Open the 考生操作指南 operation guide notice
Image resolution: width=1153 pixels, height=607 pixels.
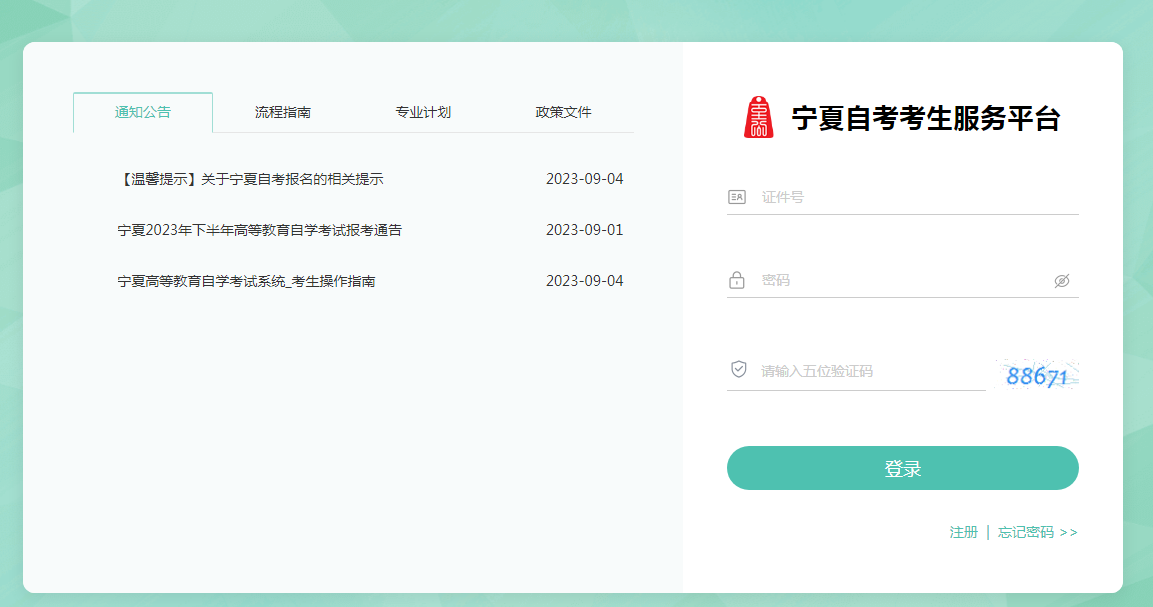tap(250, 280)
